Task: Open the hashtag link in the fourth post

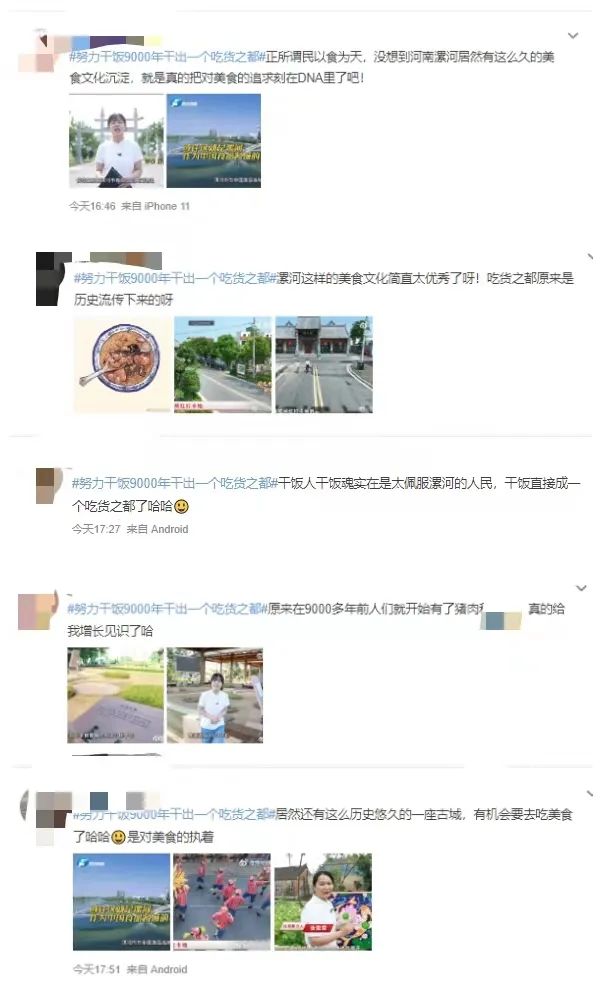Action: click(167, 609)
